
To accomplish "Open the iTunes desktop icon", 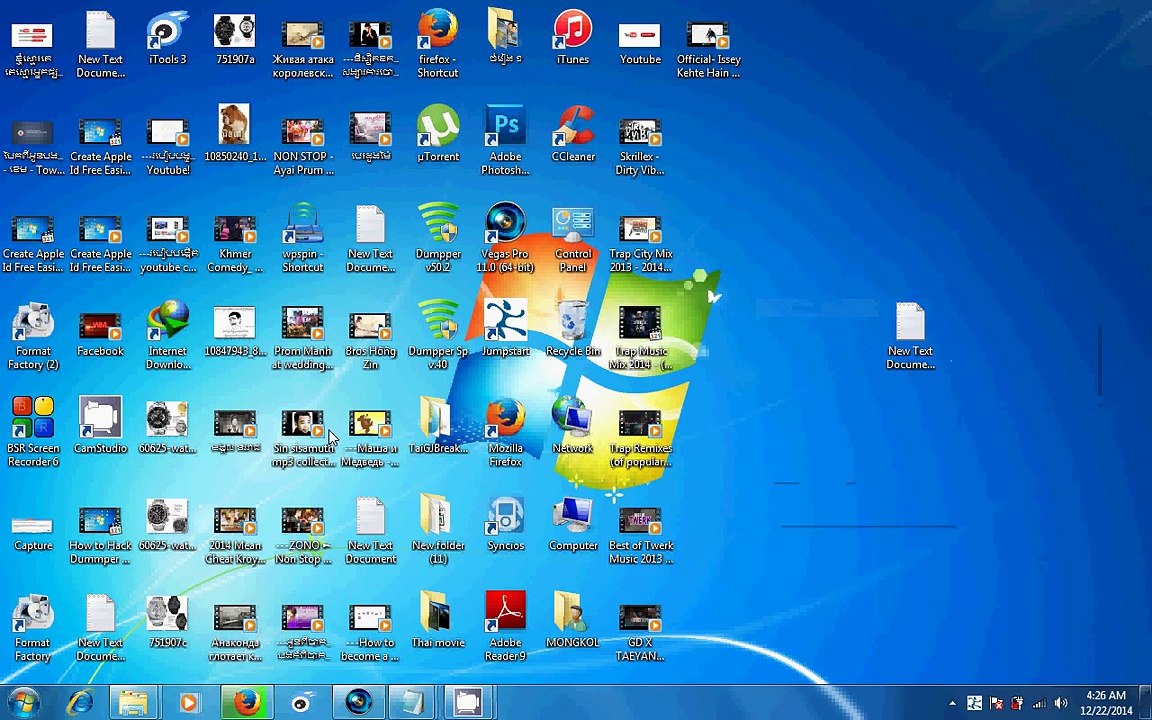I will point(572,39).
